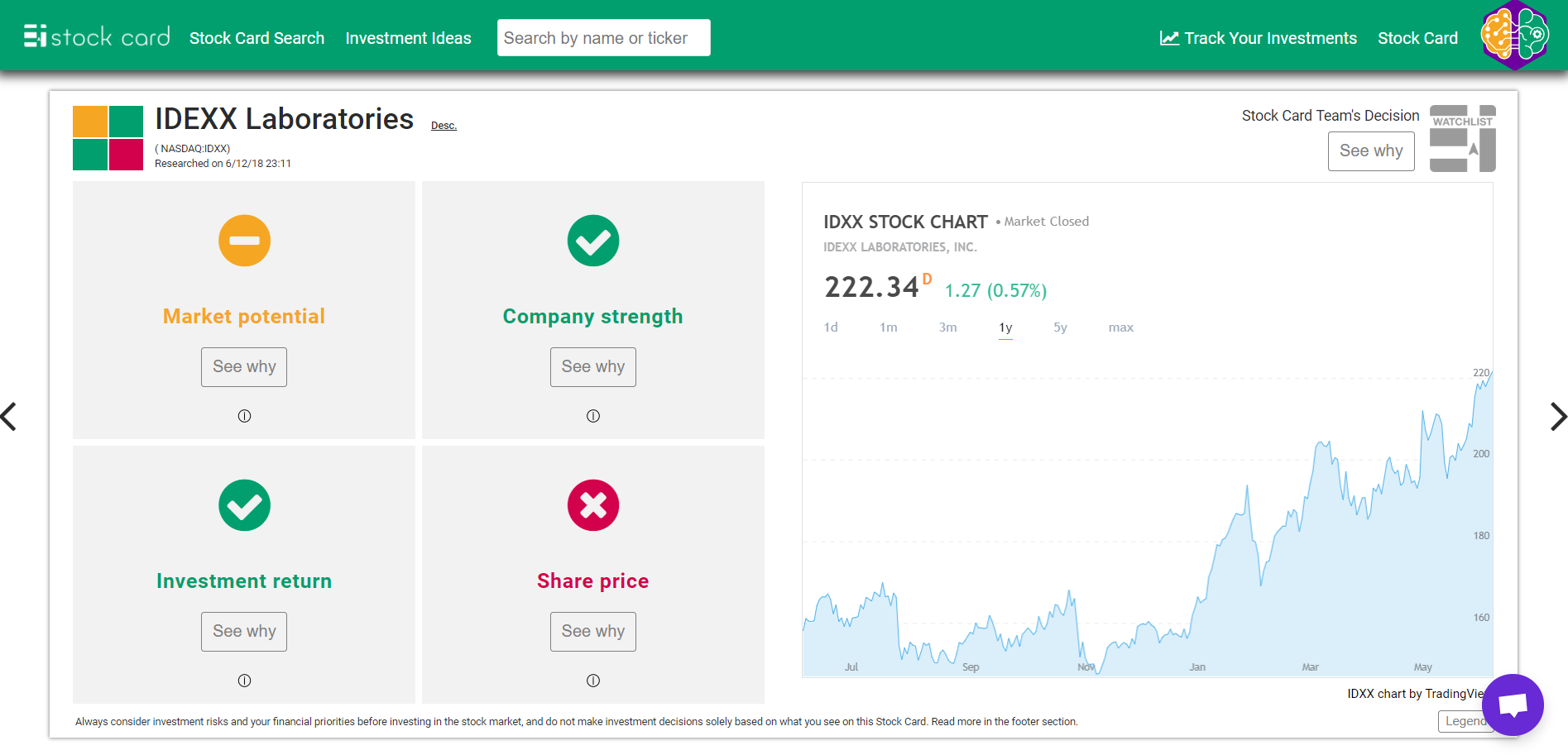
Task: Open the purple chat bubble widget
Action: click(x=1513, y=705)
